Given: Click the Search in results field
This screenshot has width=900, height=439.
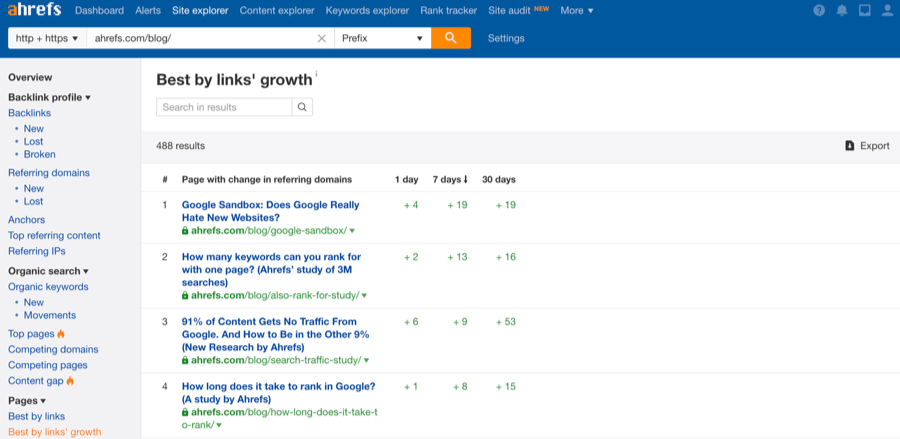Looking at the screenshot, I should click(224, 107).
